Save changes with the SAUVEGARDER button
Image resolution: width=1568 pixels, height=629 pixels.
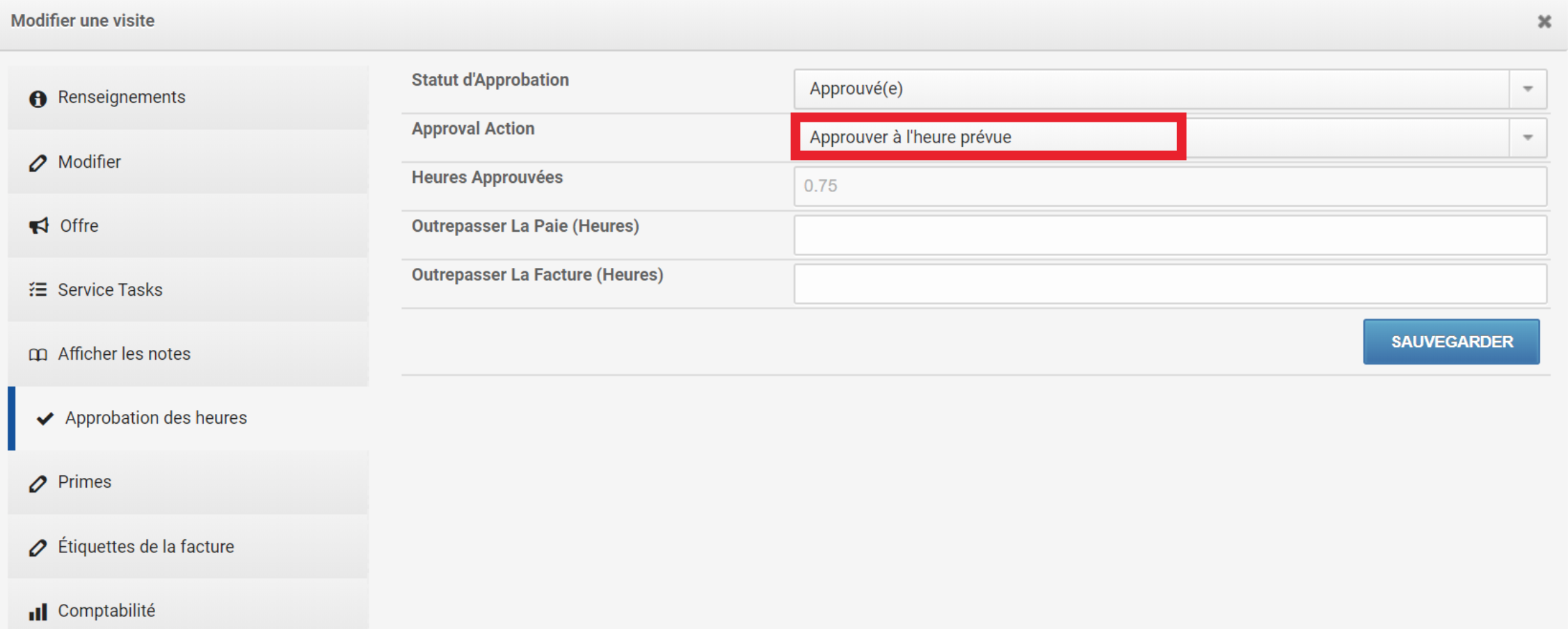tap(1451, 342)
